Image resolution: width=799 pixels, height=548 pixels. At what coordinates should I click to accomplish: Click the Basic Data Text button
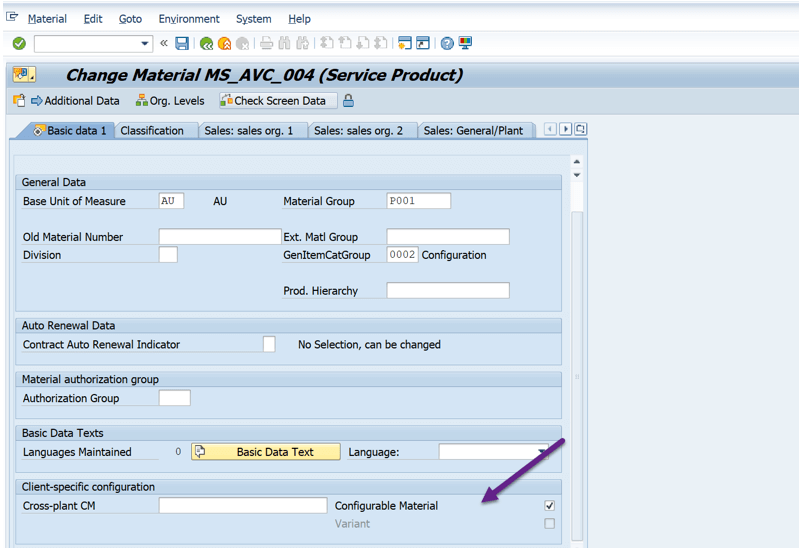tap(265, 452)
